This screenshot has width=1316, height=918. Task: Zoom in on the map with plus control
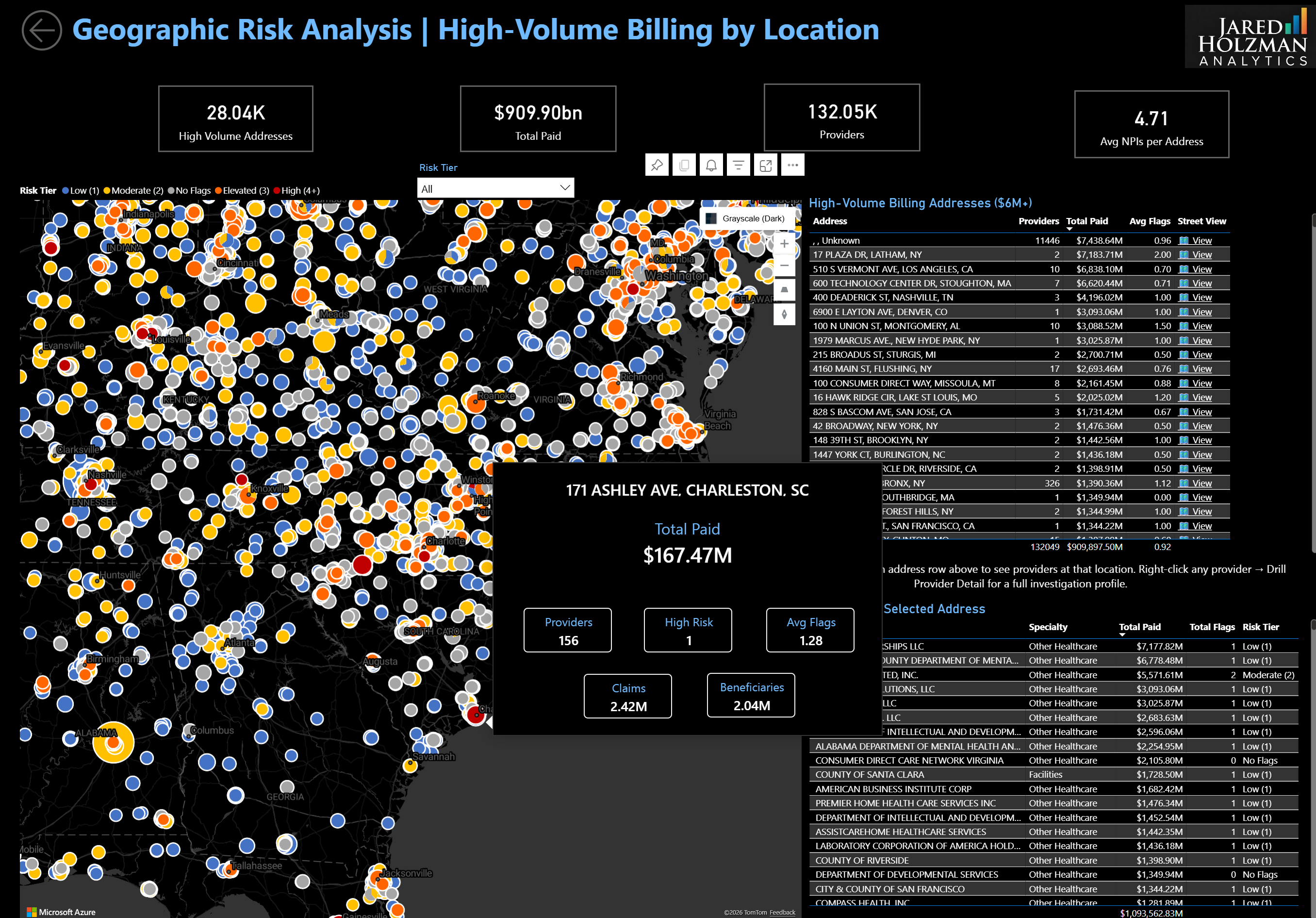(x=784, y=244)
